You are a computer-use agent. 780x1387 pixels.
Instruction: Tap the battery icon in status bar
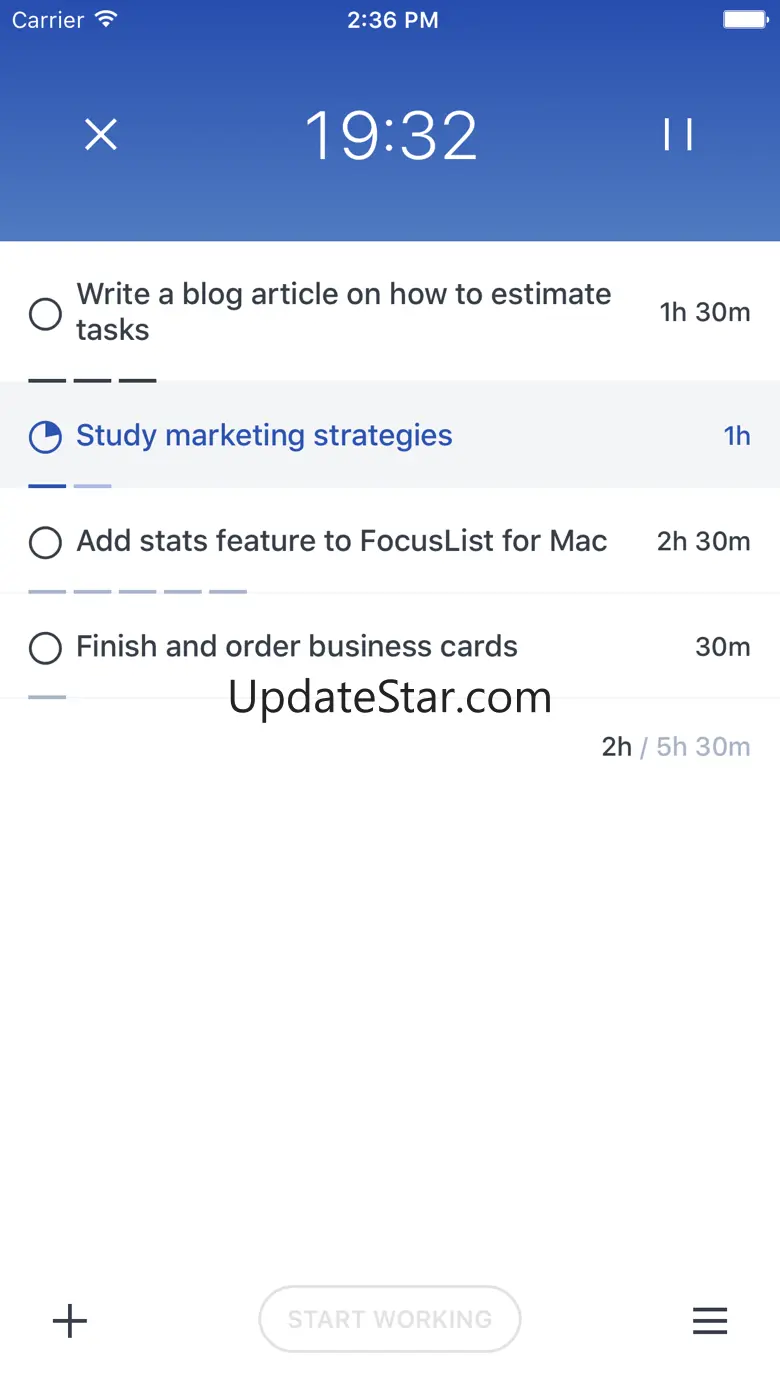[x=744, y=20]
